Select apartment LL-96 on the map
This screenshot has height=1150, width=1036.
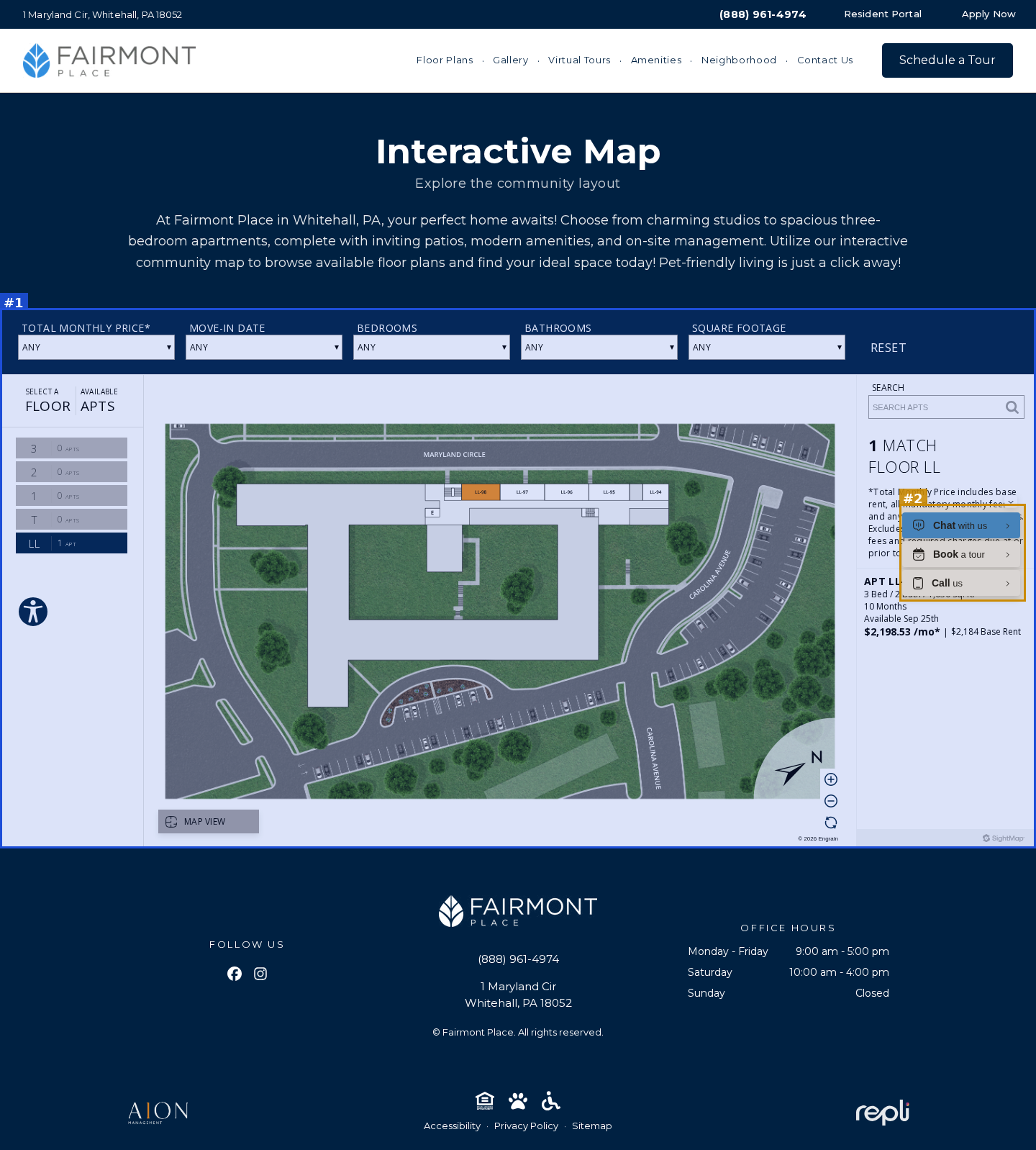point(567,492)
